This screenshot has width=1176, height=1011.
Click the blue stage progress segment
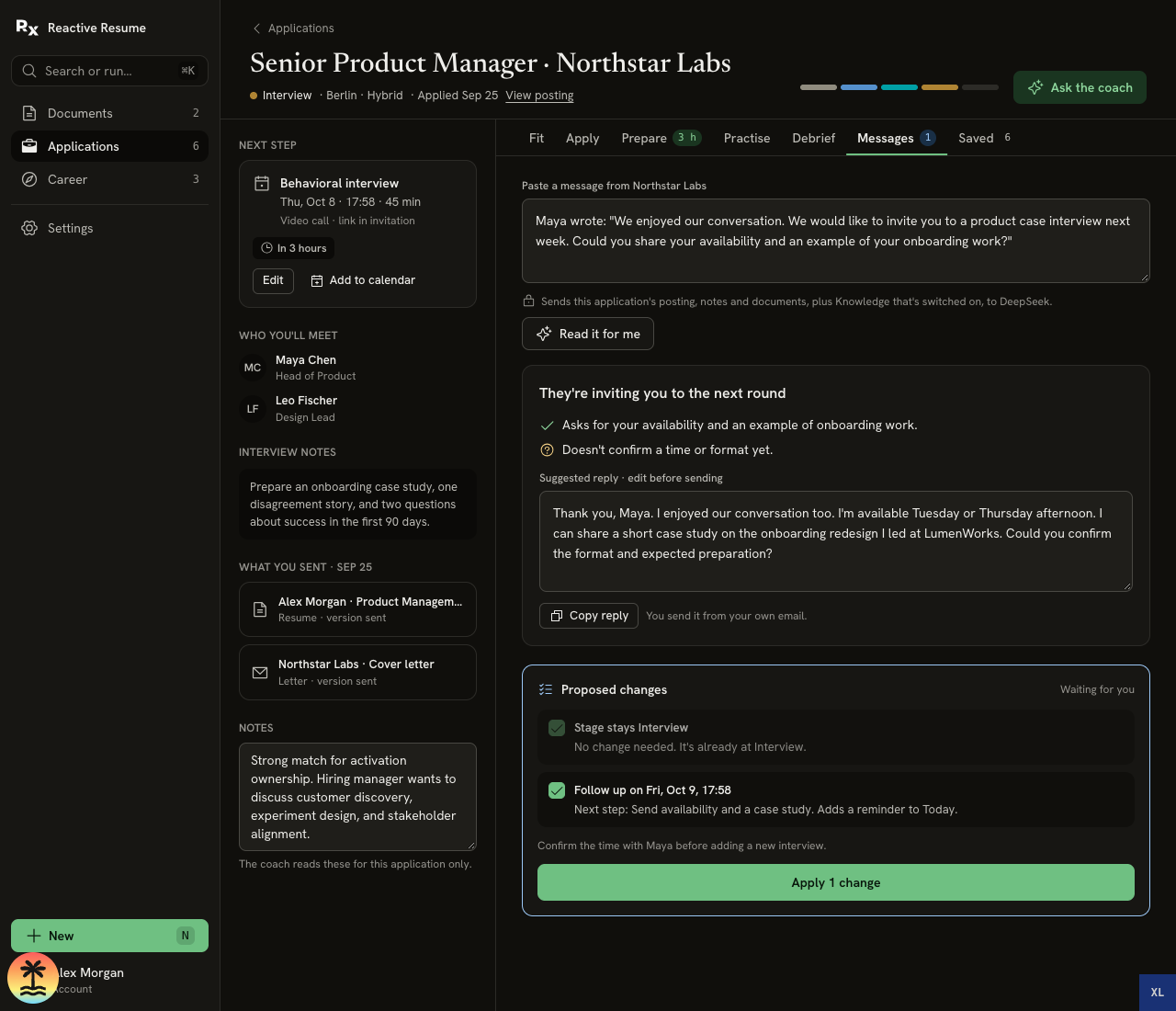pyautogui.click(x=859, y=87)
